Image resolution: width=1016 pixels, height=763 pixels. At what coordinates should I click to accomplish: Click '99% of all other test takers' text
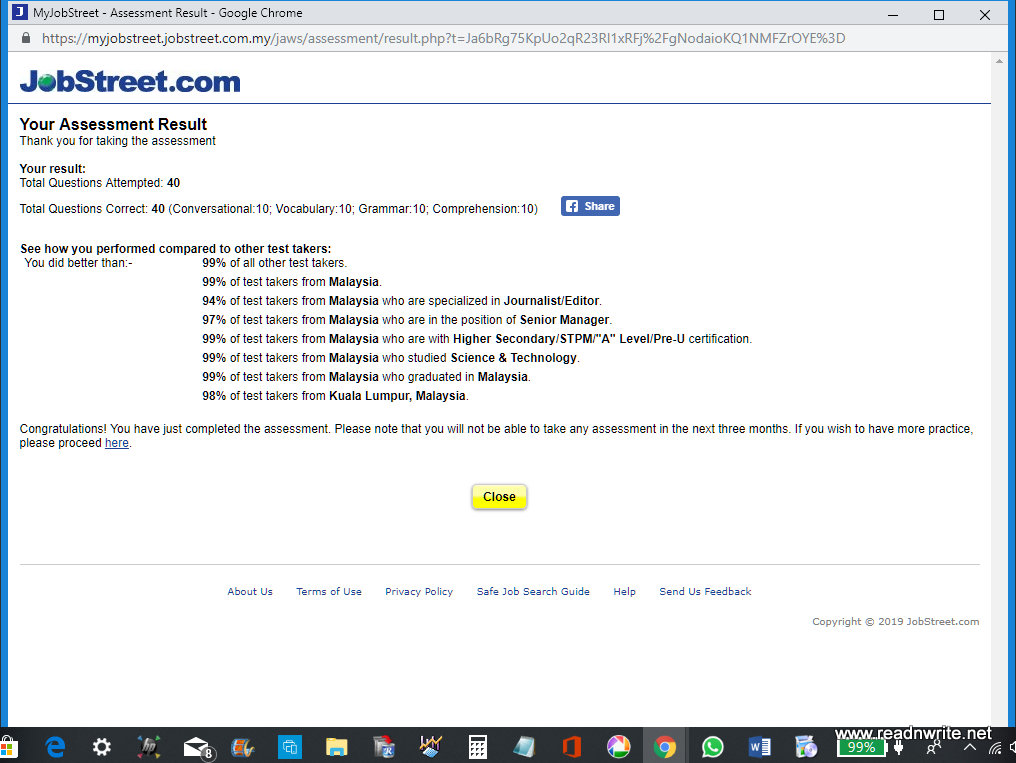coord(275,263)
